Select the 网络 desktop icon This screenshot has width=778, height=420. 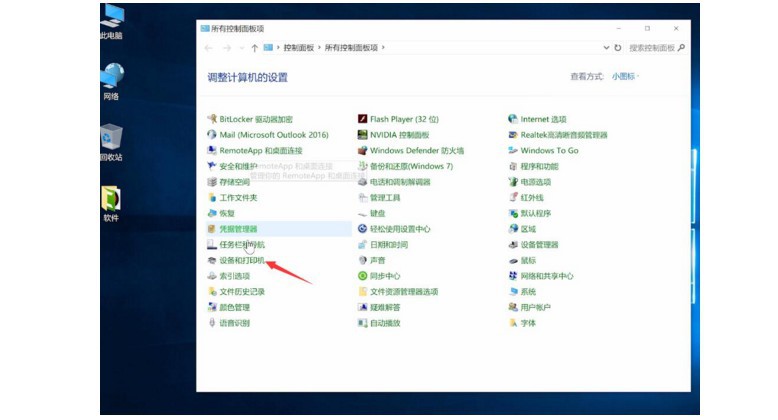click(112, 82)
